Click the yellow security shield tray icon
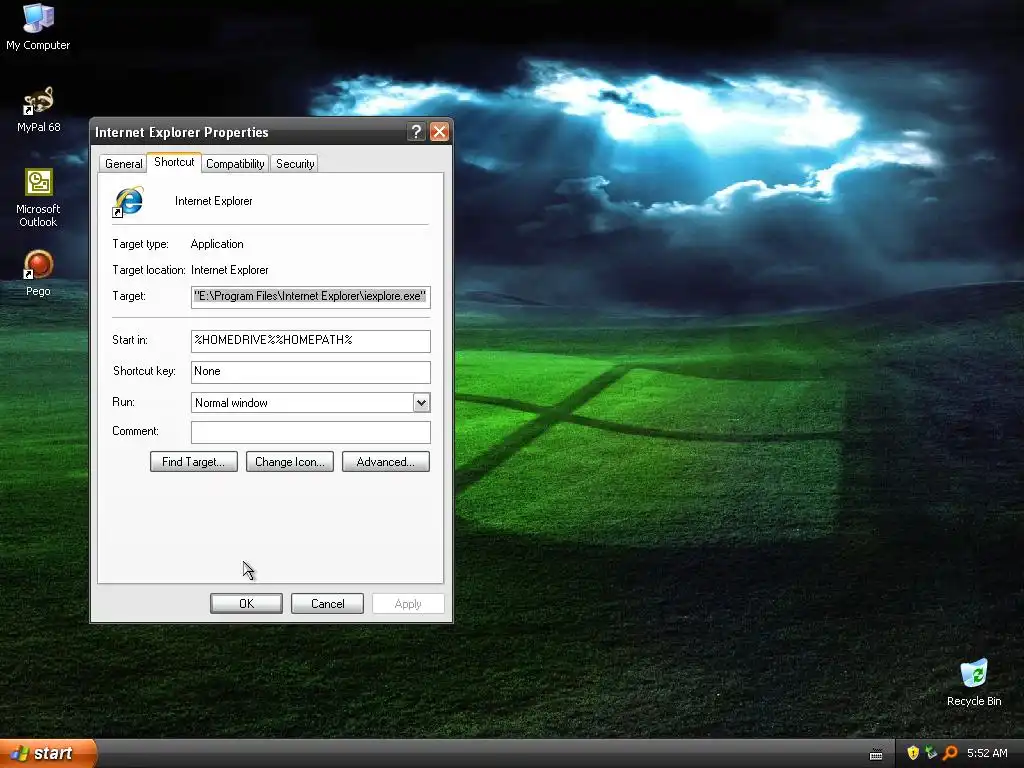This screenshot has height=768, width=1024. (913, 753)
